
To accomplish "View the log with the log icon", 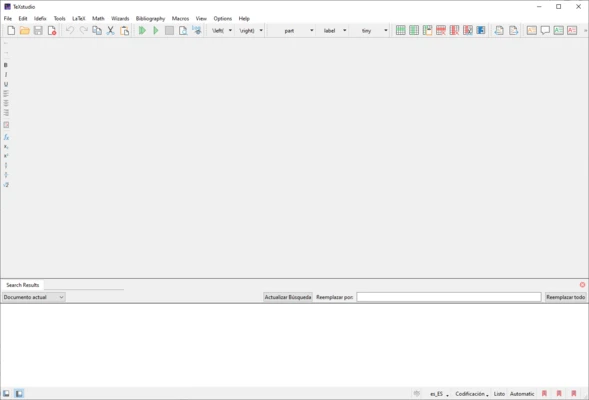I will pos(196,30).
